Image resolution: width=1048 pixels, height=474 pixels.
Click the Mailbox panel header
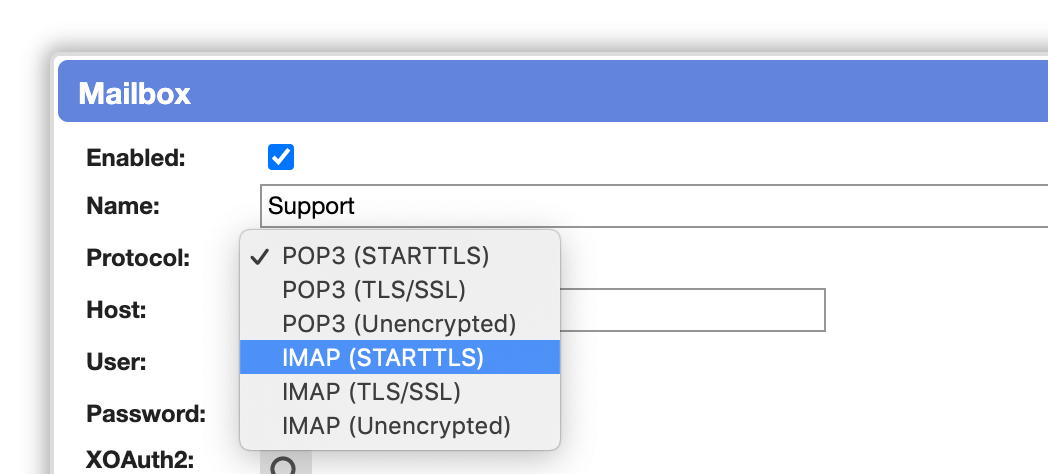[553, 92]
